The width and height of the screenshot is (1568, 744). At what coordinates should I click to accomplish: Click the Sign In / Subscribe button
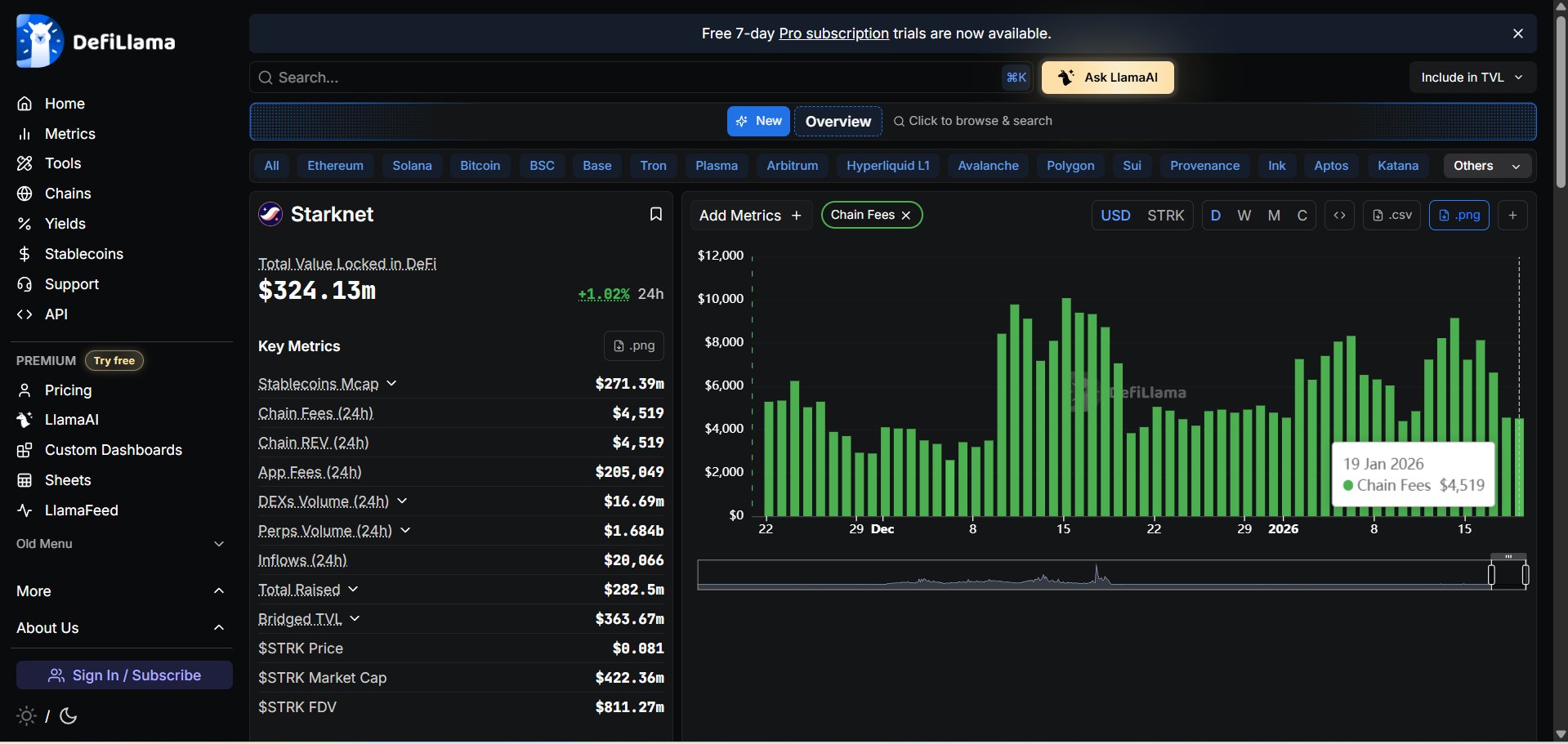tap(124, 675)
